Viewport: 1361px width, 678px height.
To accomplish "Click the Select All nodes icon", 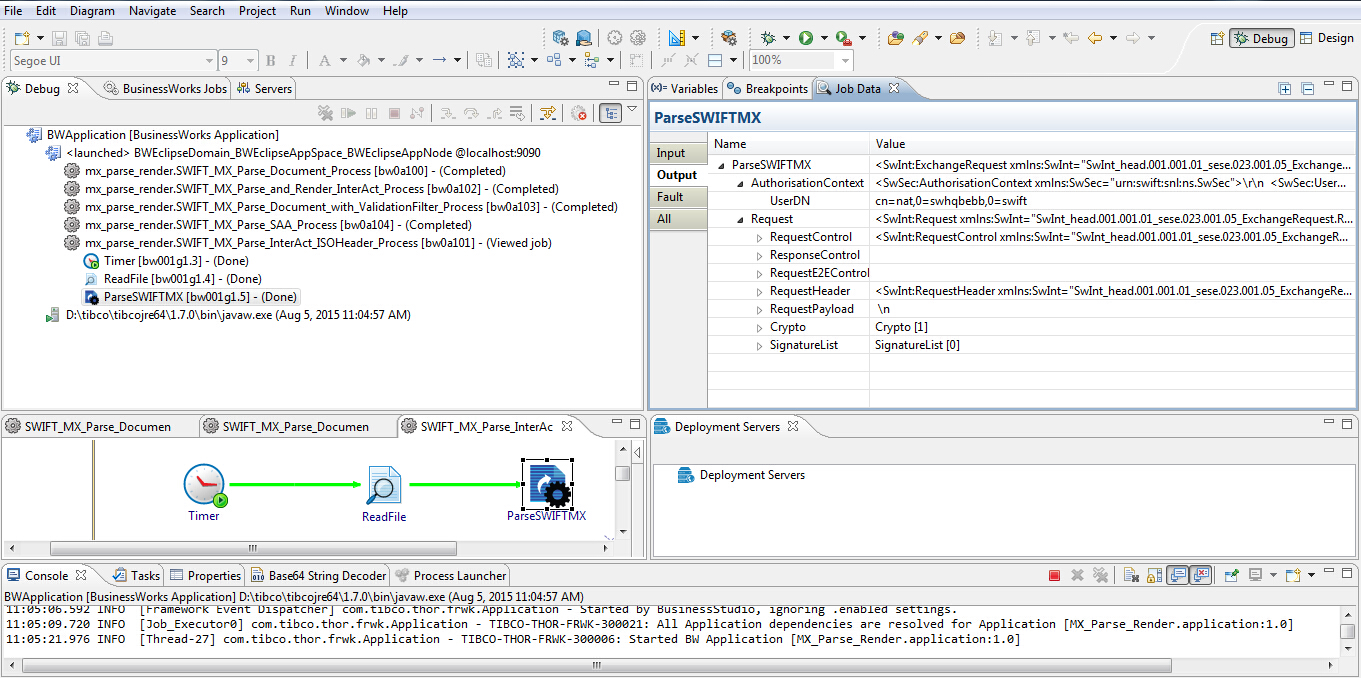I will [x=516, y=60].
